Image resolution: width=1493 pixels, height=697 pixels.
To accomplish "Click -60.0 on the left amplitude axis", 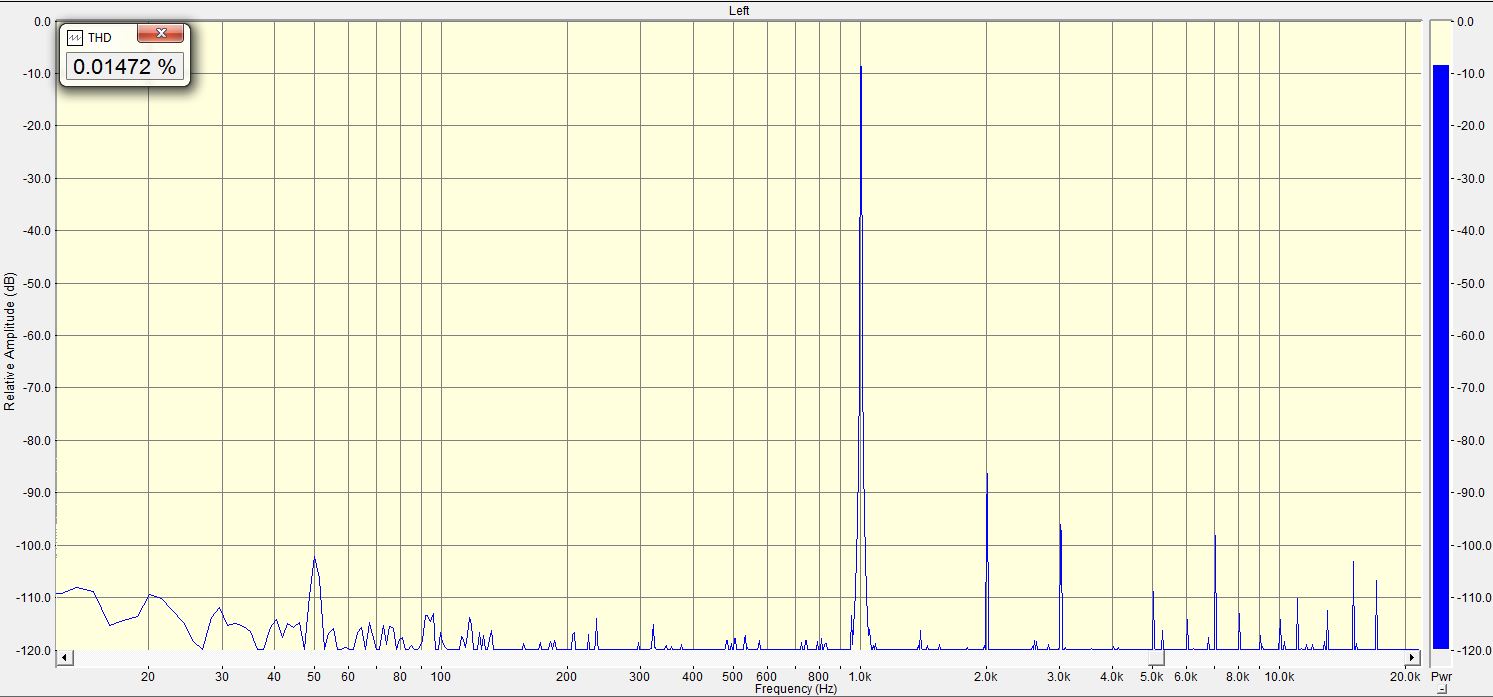I will tap(36, 336).
